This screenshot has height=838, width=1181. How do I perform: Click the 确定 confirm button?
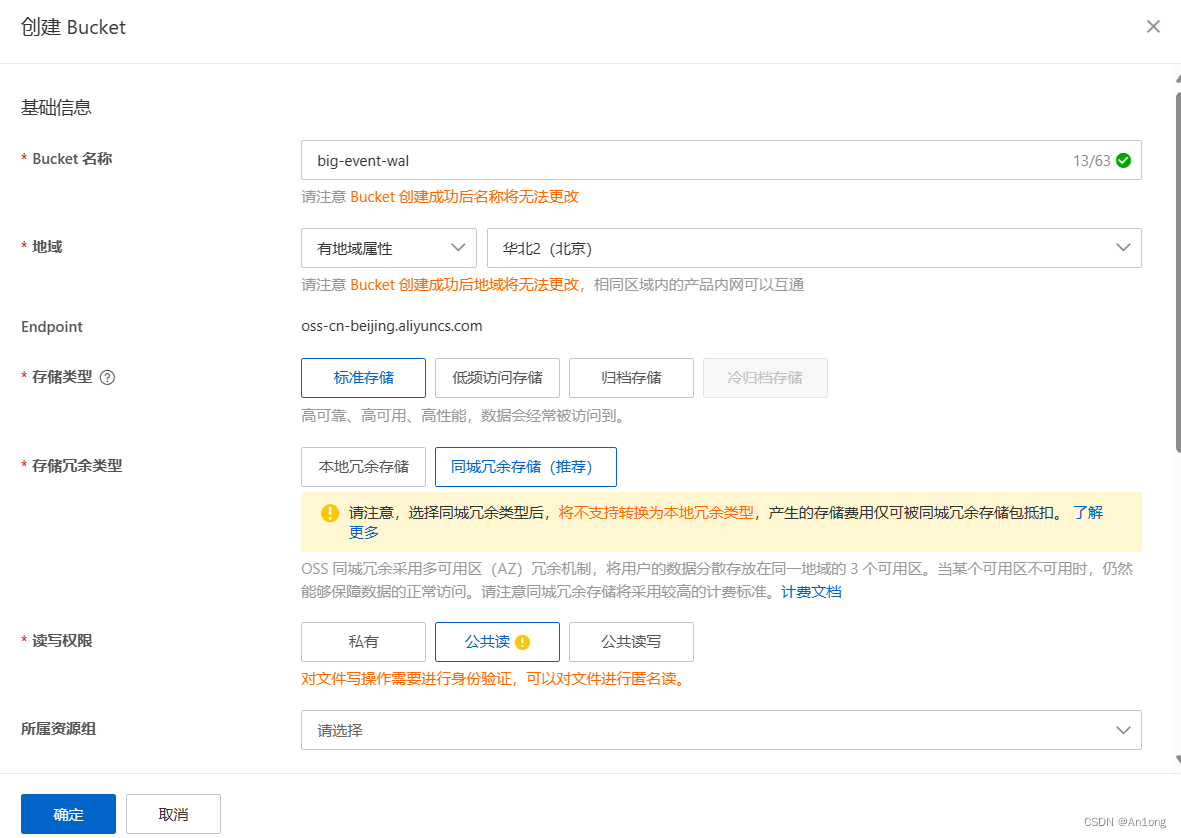click(x=69, y=814)
